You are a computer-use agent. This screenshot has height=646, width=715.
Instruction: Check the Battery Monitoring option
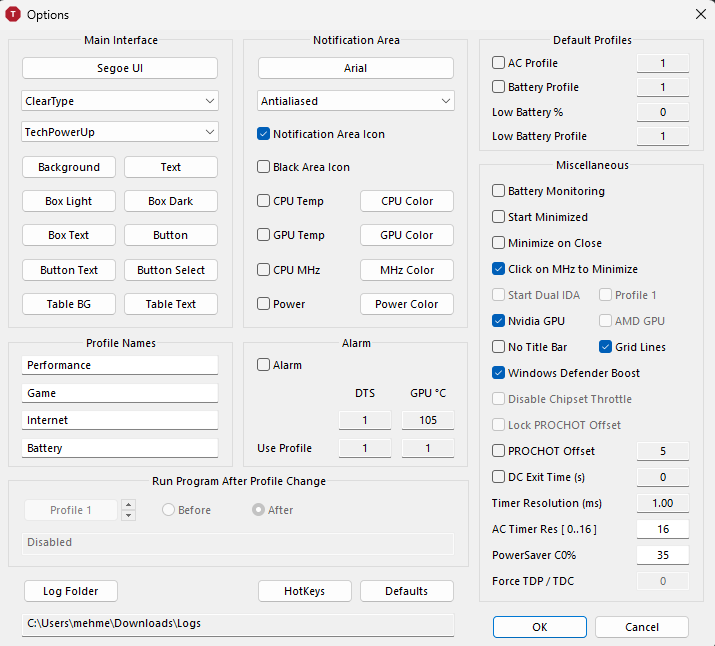(498, 191)
